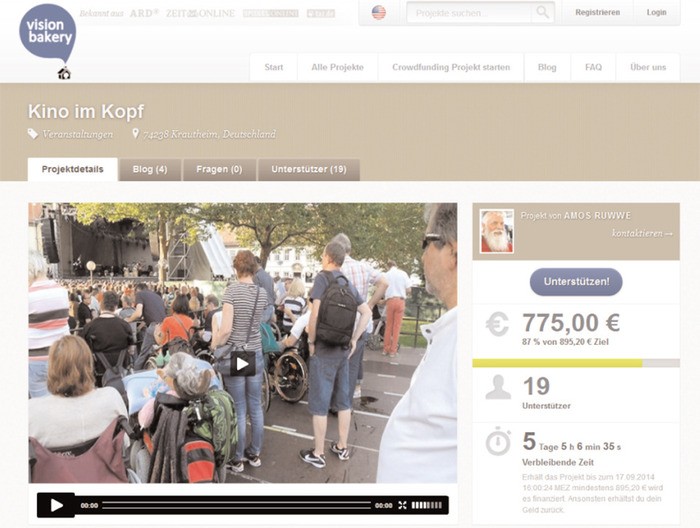Open the Crowdfunding Projekt starten menu item

pos(451,67)
